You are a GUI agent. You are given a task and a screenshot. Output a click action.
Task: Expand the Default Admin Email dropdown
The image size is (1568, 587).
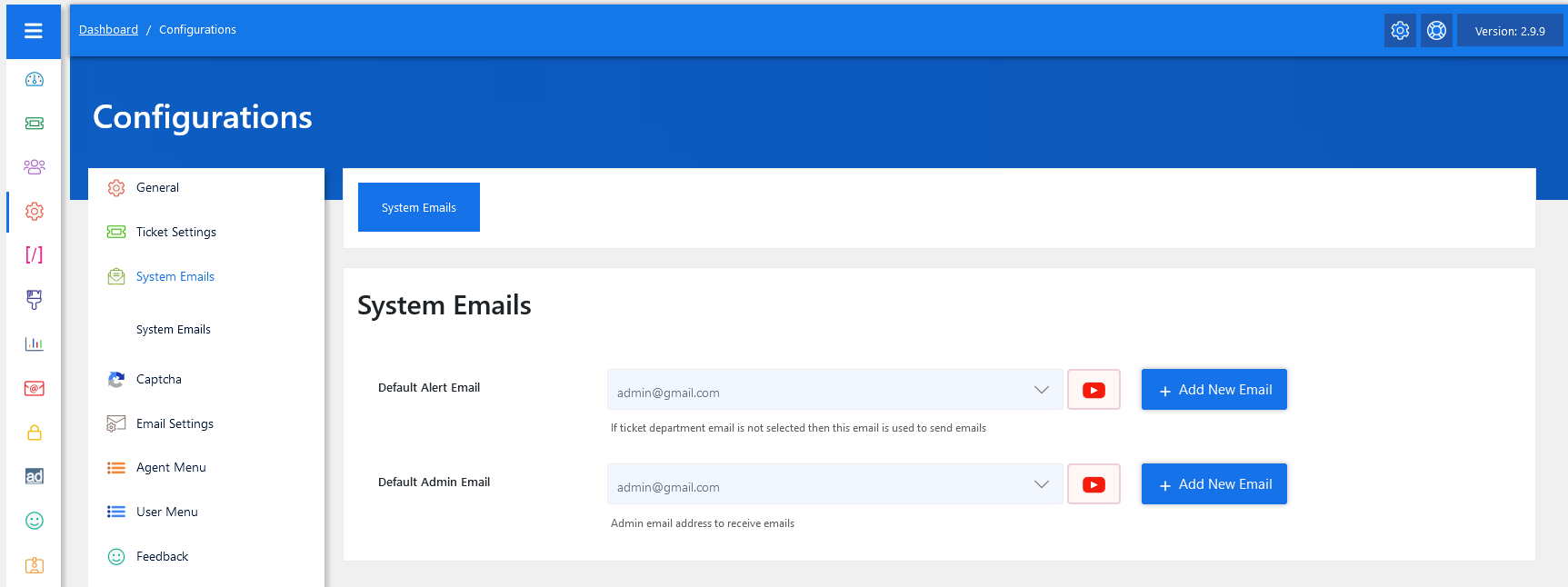(x=1041, y=484)
